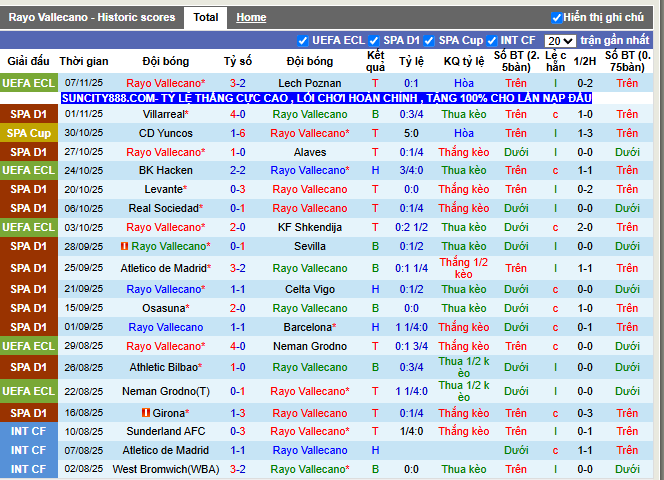Click the SUNCITY888.COM advertisement banner
664x480 pixels.
(326, 98)
